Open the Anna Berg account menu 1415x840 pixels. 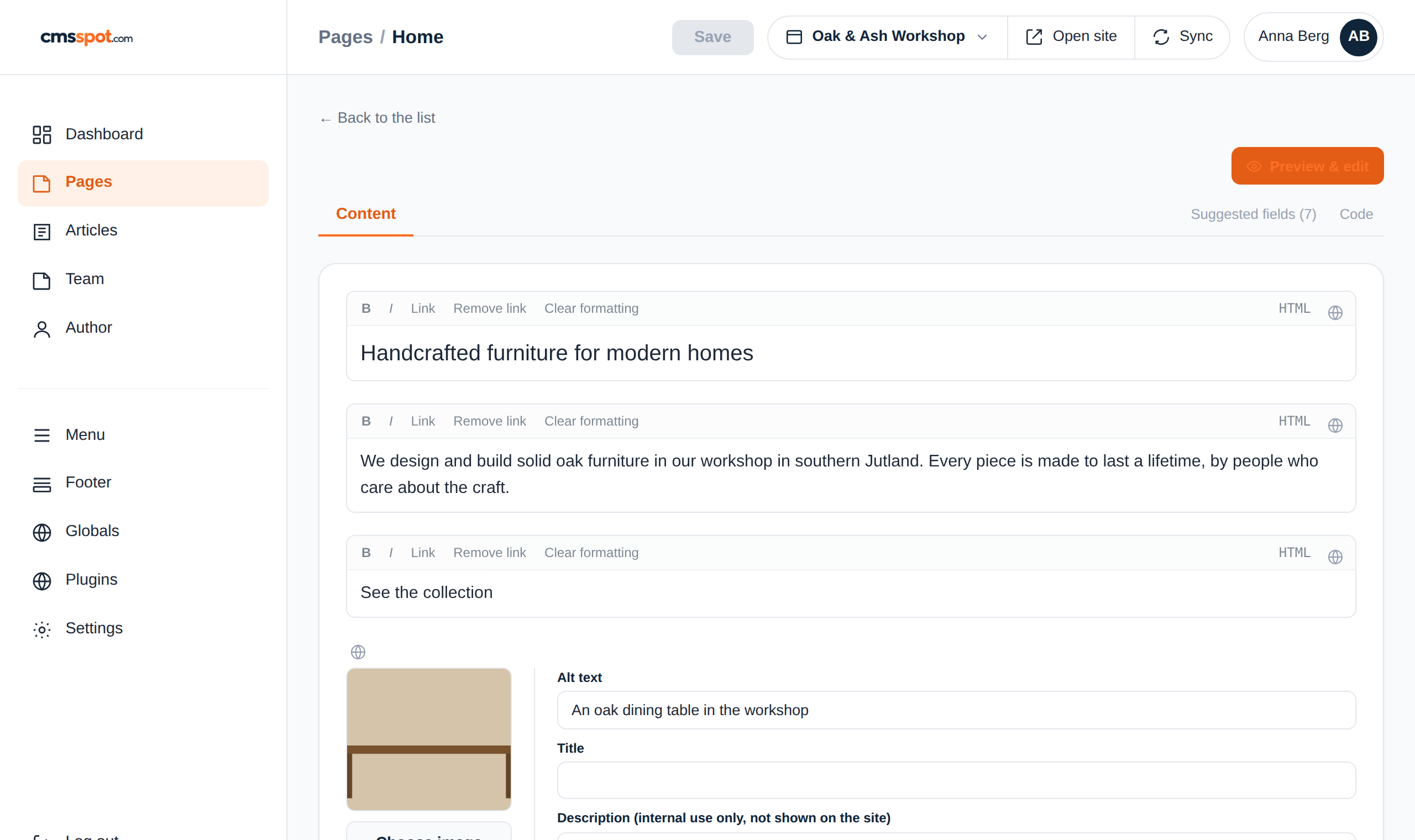tap(1313, 37)
